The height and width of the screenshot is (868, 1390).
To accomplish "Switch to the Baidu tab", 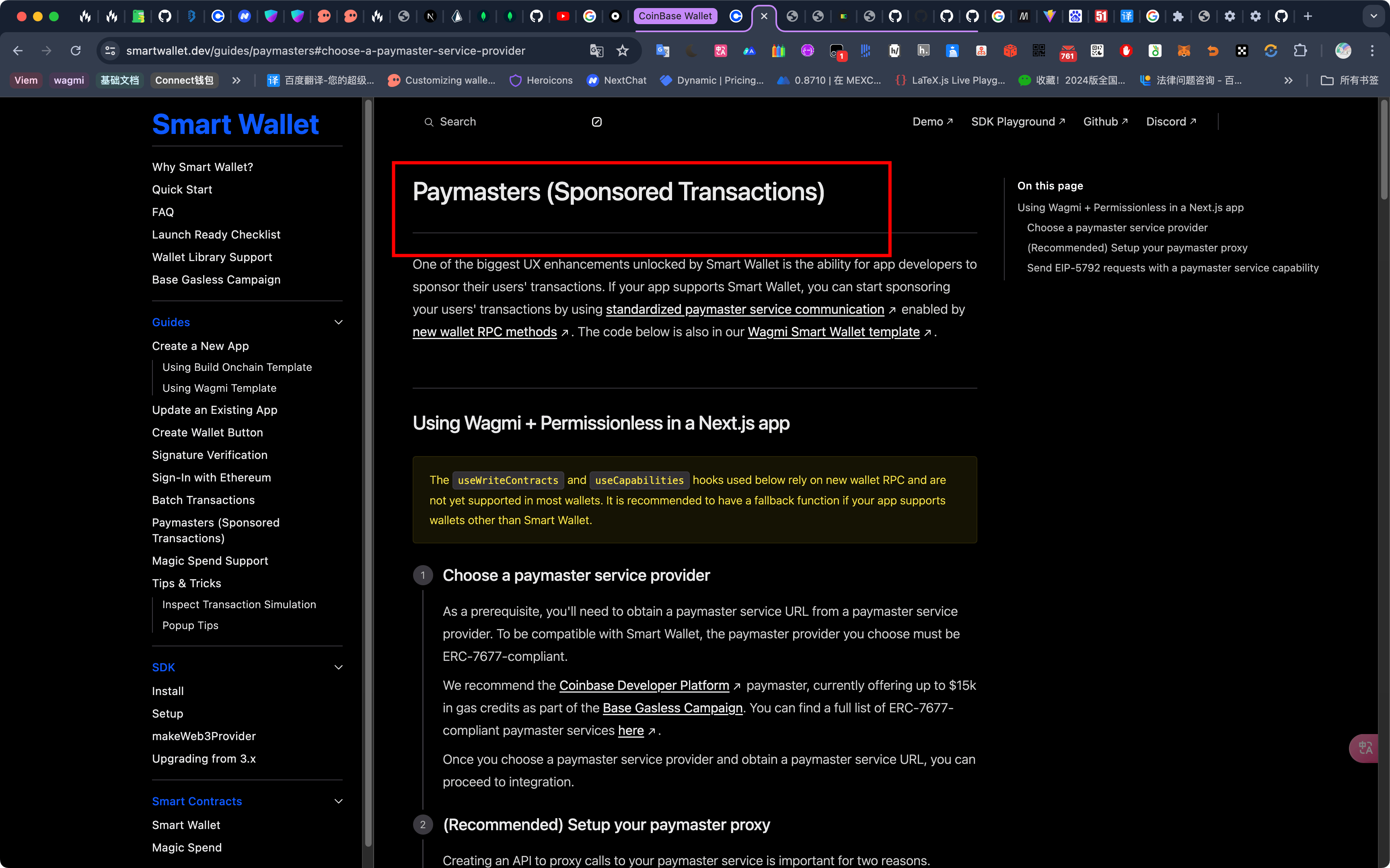I will click(1075, 16).
